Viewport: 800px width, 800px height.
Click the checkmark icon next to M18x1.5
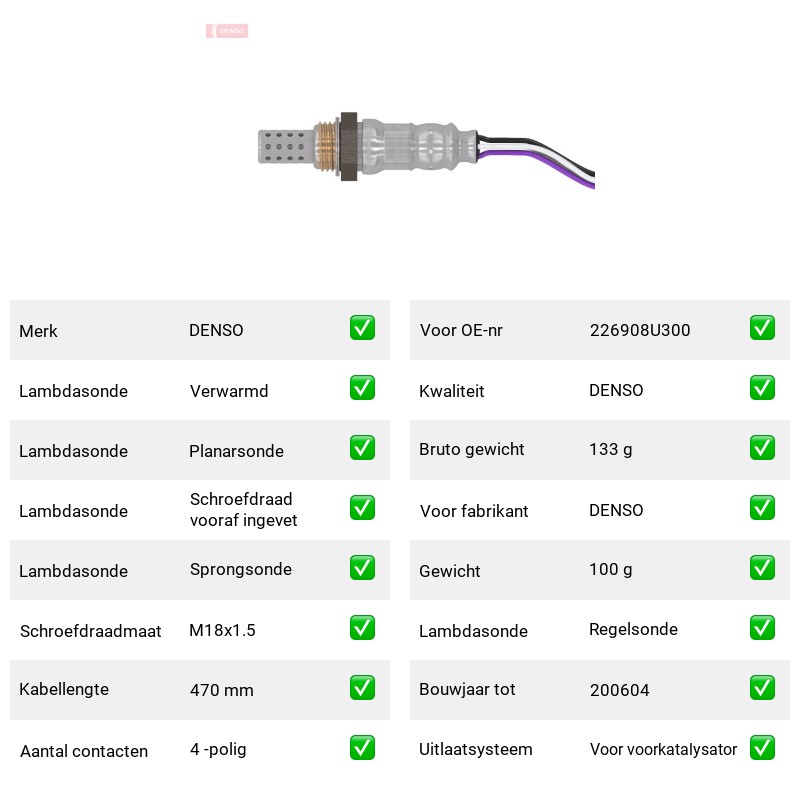362,628
